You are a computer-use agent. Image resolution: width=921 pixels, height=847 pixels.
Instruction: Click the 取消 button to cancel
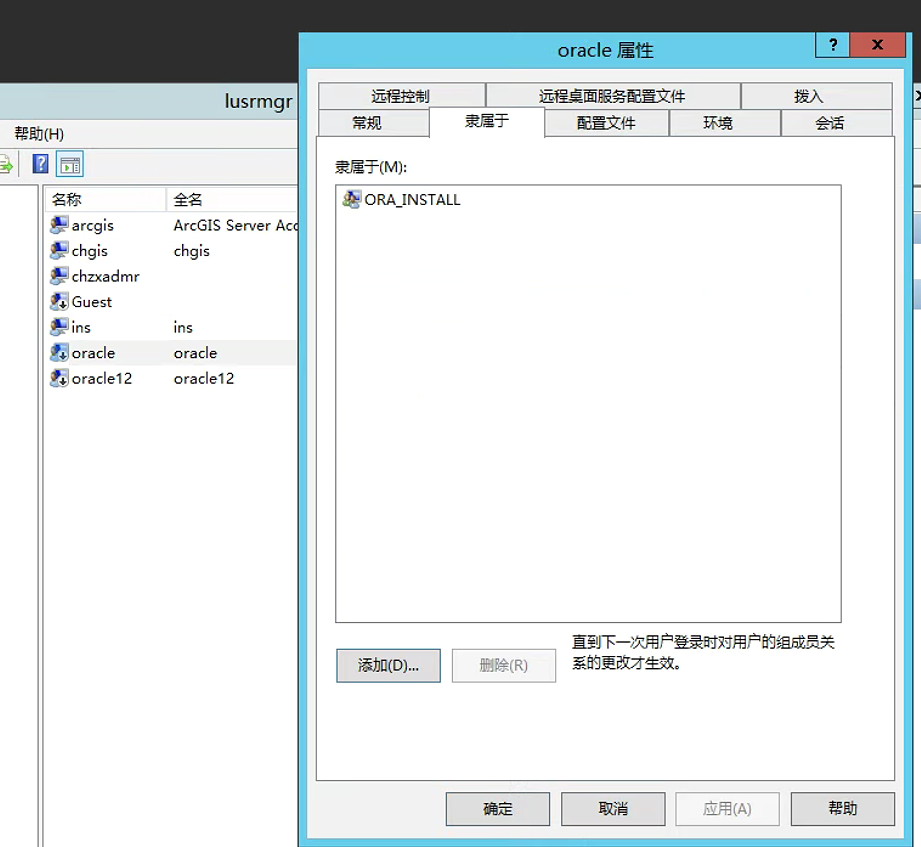[612, 809]
